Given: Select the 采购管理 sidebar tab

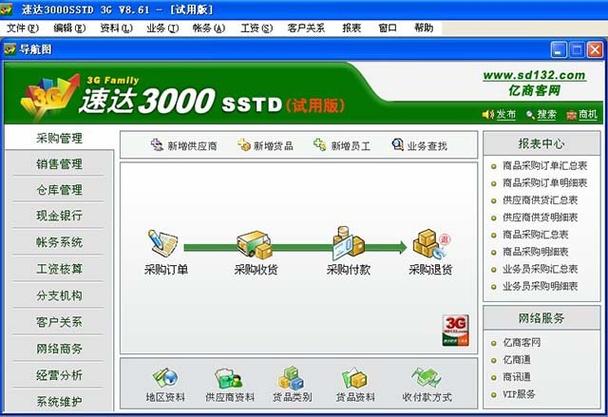Looking at the screenshot, I should point(59,138).
